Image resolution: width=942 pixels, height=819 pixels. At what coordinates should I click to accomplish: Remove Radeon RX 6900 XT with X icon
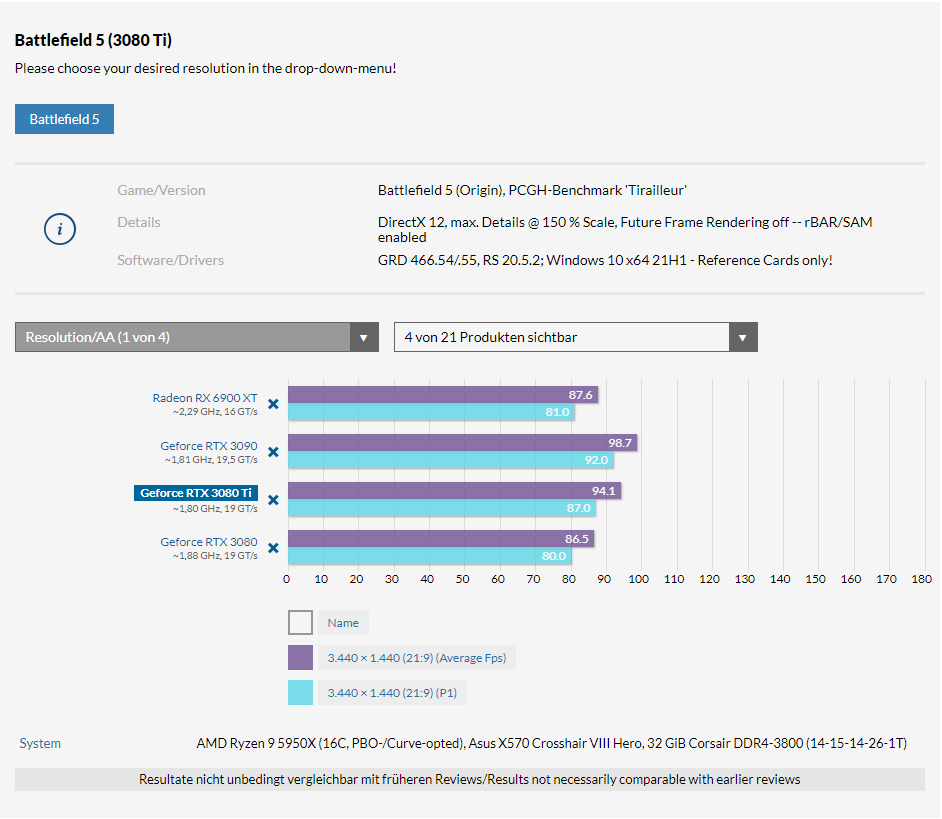click(273, 404)
